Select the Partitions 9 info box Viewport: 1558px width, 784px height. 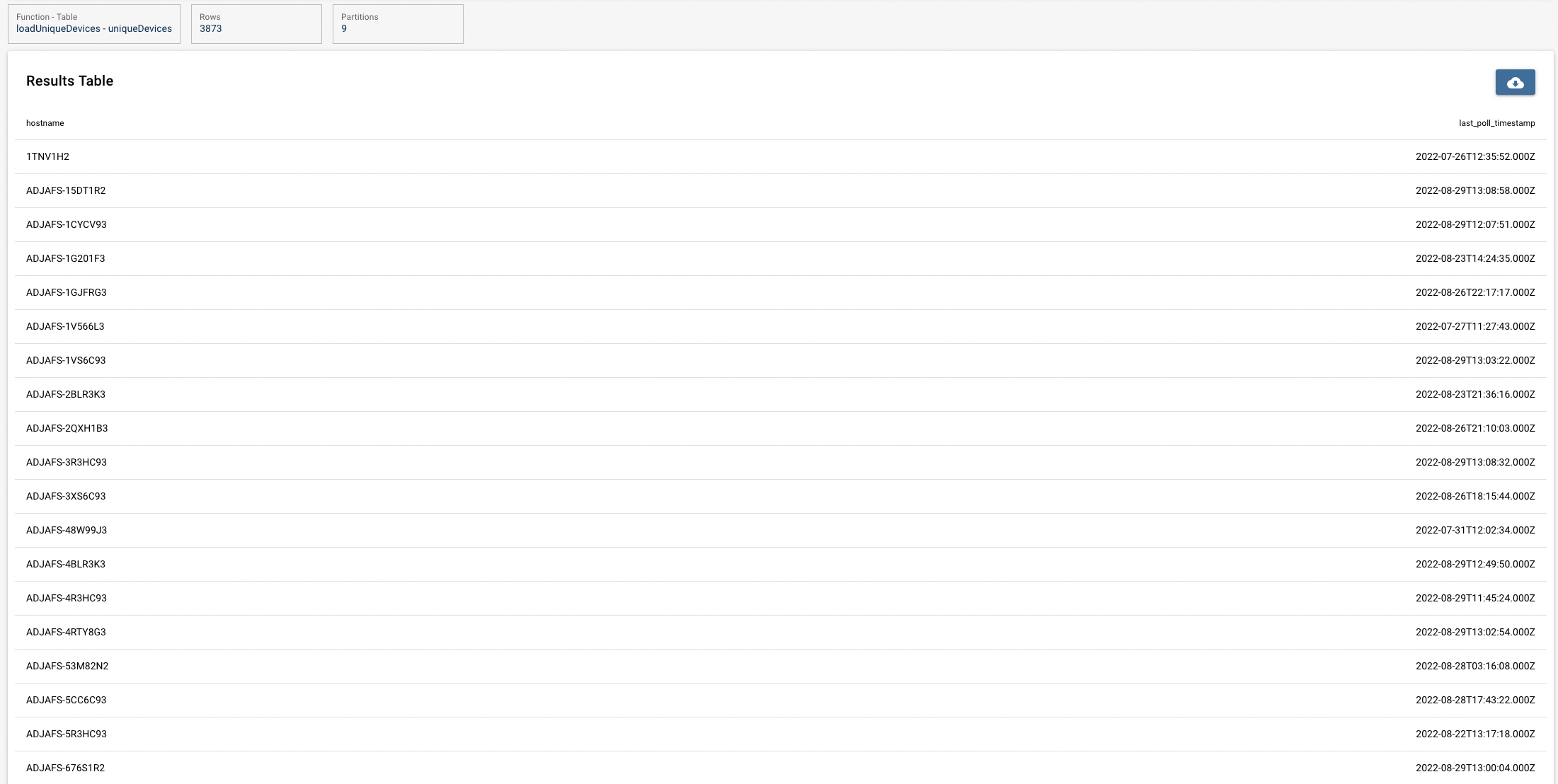coord(398,24)
